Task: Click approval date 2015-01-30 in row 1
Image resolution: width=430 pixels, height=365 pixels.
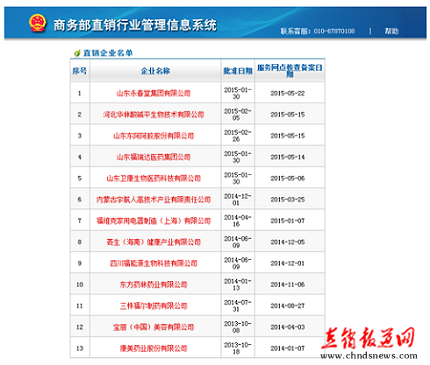Action: (x=237, y=93)
